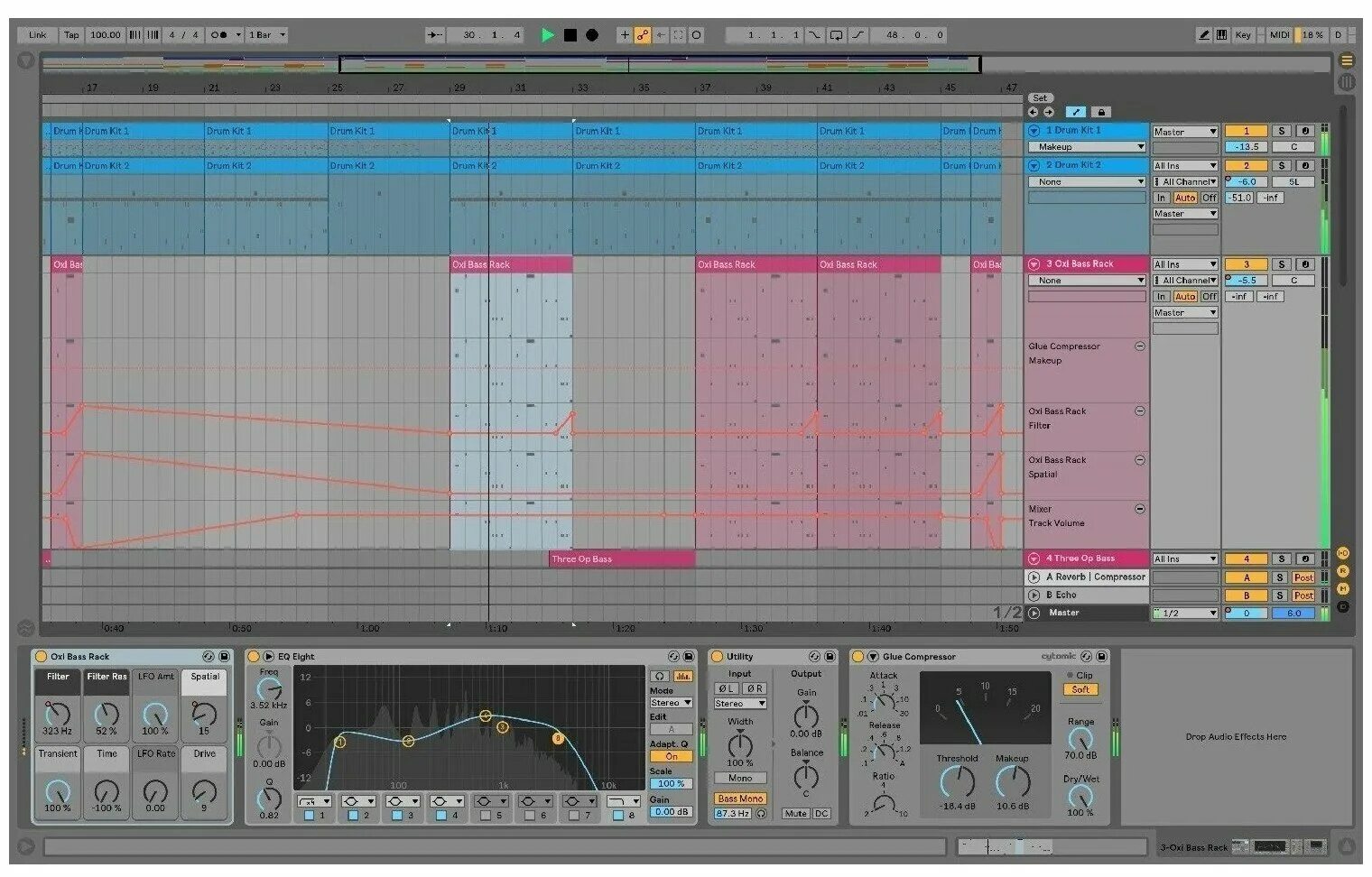Open Key Map Mode
The width and height of the screenshot is (1372, 877).
pyautogui.click(x=1243, y=35)
